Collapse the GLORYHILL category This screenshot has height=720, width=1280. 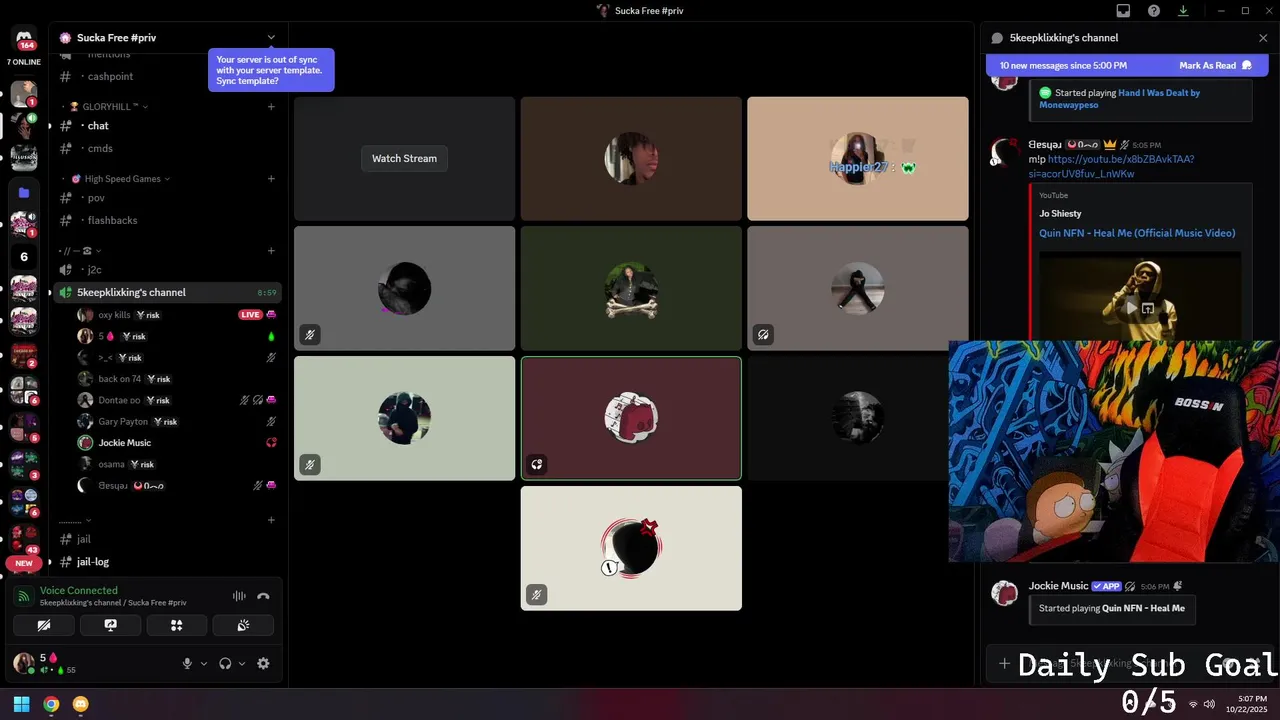pyautogui.click(x=112, y=107)
